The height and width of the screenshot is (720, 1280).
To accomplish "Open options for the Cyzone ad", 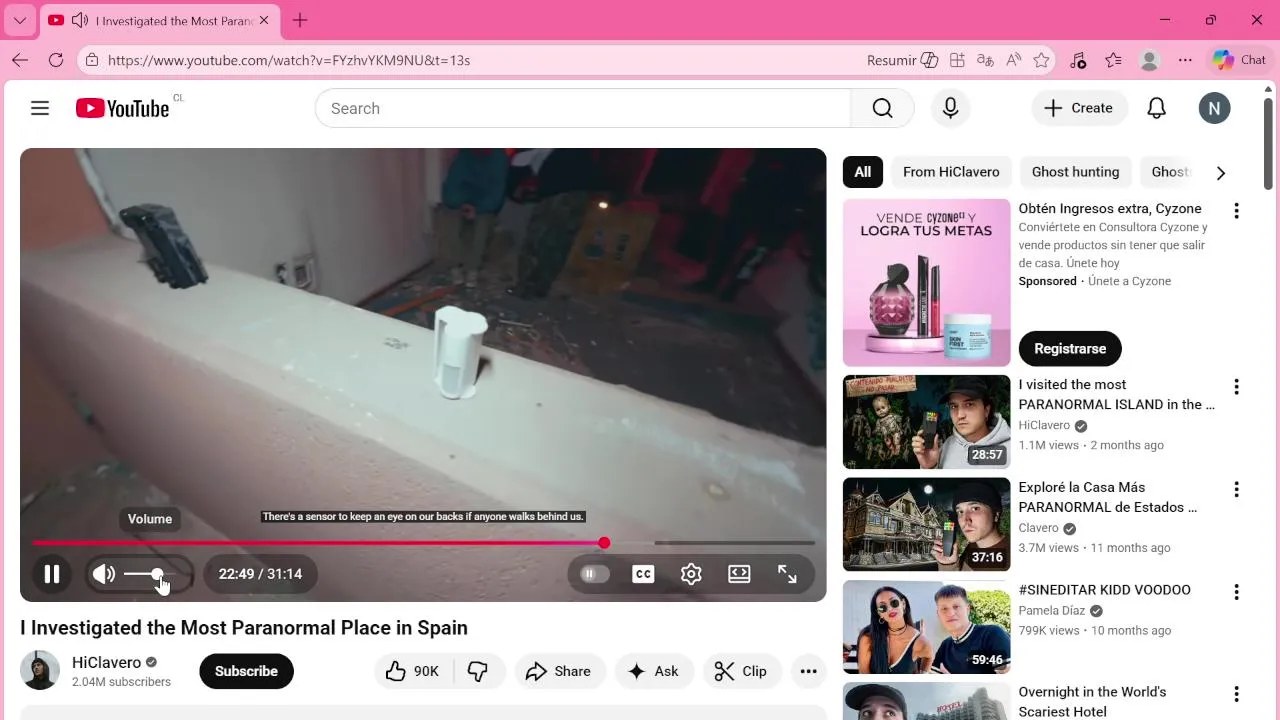I will pos(1236,211).
